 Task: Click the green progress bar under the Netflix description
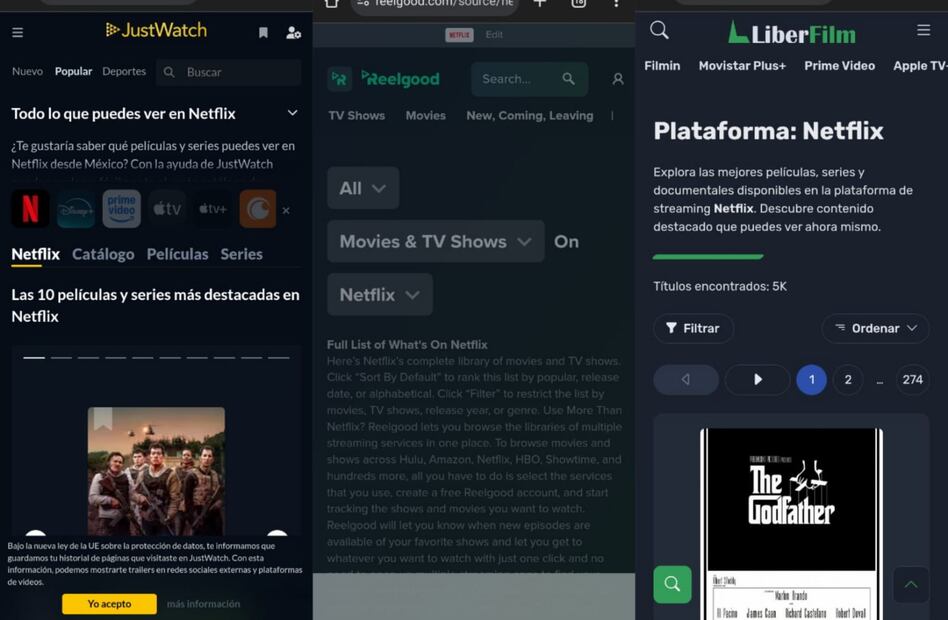click(707, 257)
